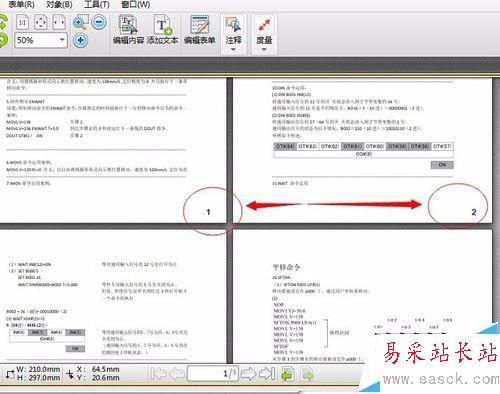The height and width of the screenshot is (394, 500).
Task: Expand the 度量 dropdown arrow
Action: (264, 49)
